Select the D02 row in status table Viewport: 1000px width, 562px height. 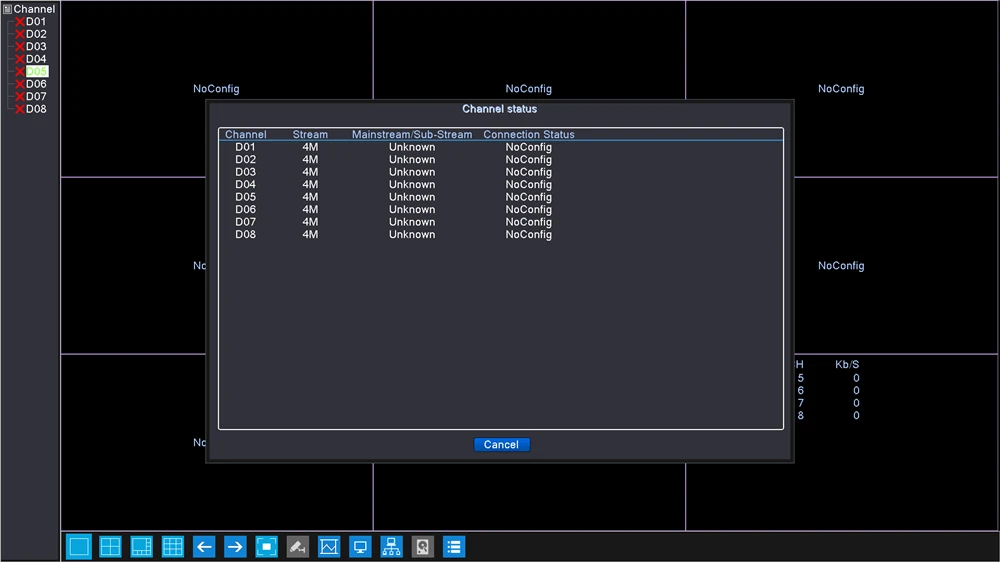tap(501, 159)
